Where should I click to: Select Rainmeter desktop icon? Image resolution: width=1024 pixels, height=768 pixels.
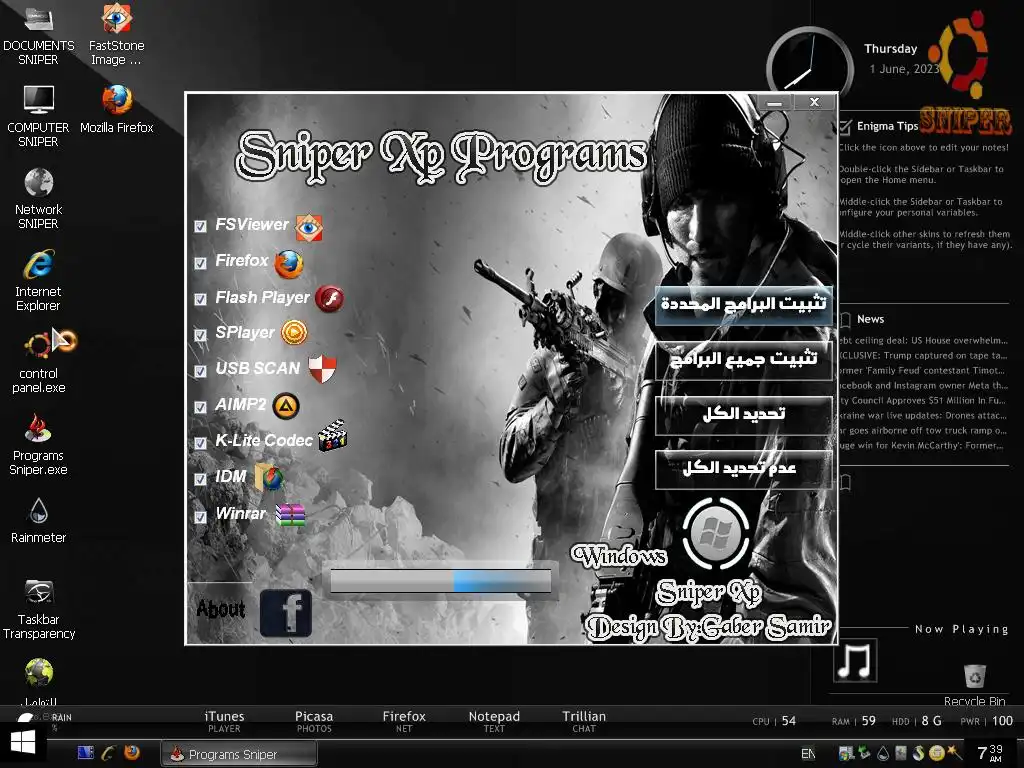(39, 520)
